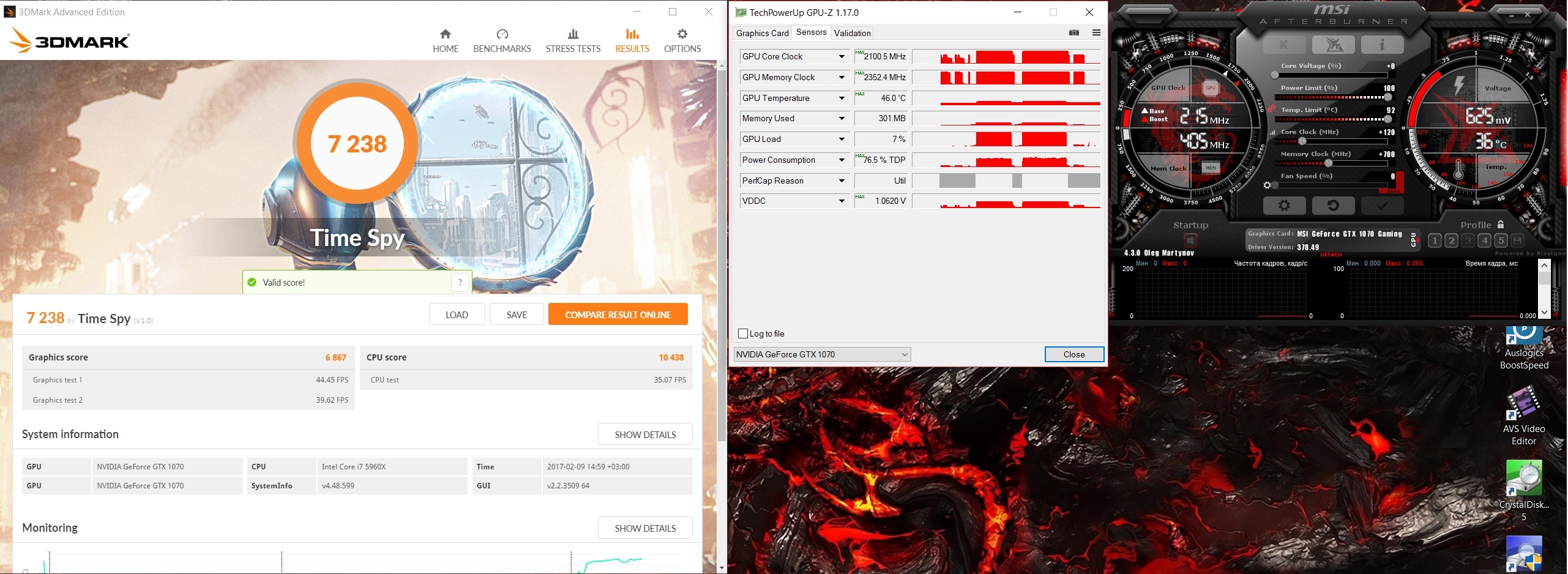Click the core clock curve bars icon
The image size is (1568, 574).
[x=1273, y=132]
